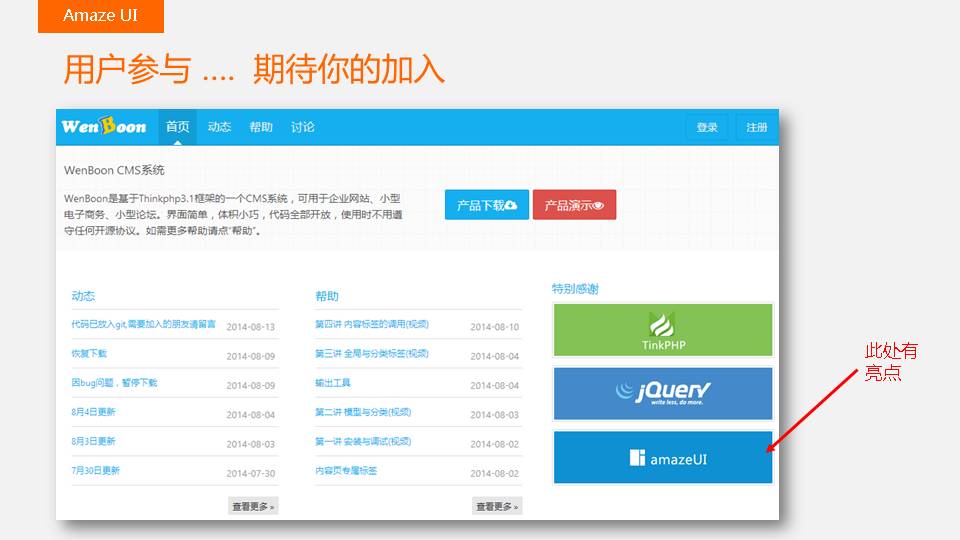Open the amazeUI sponsor banner
960x540 pixels.
(x=663, y=458)
